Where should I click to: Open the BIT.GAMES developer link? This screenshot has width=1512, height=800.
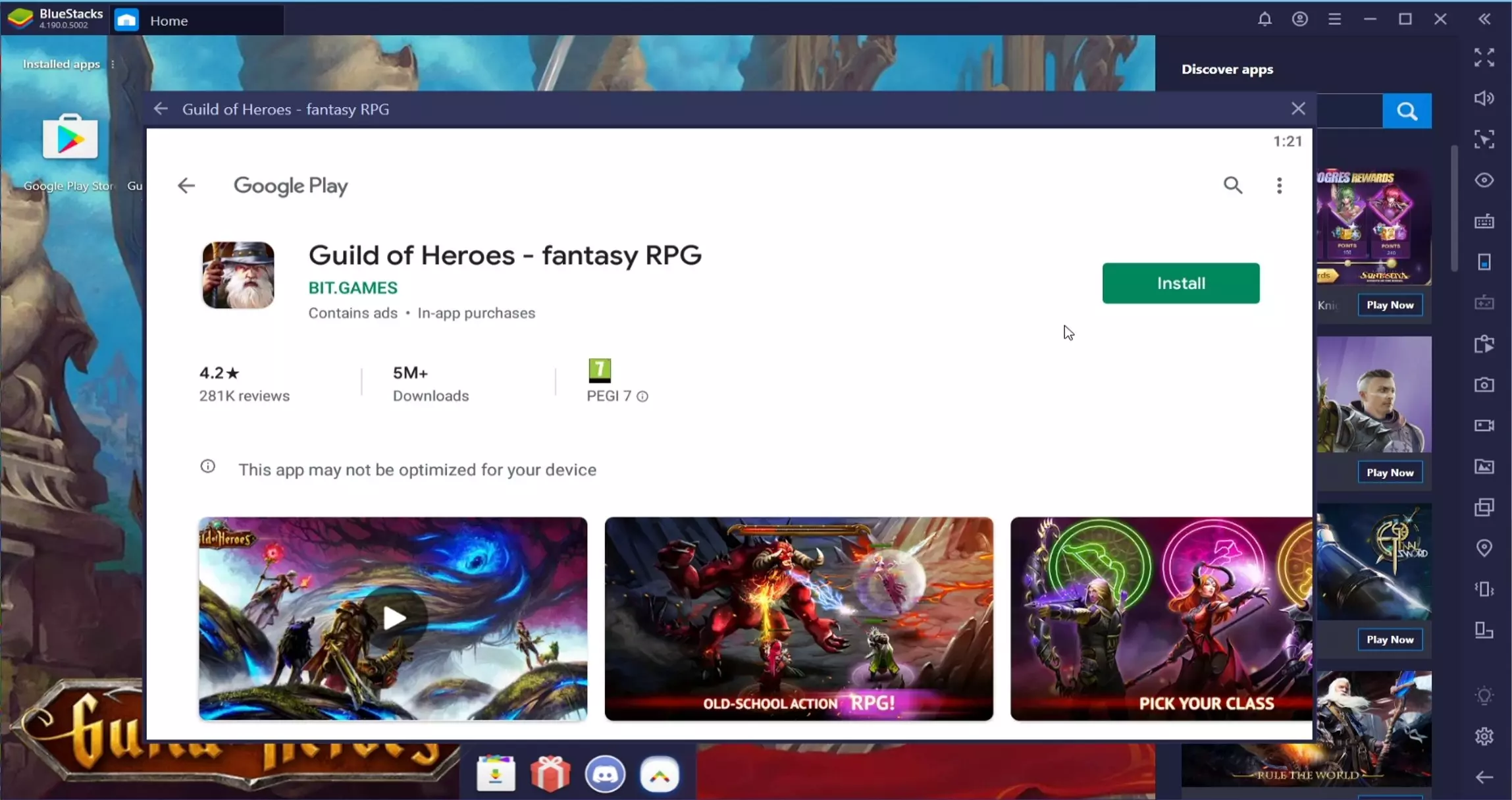tap(353, 288)
